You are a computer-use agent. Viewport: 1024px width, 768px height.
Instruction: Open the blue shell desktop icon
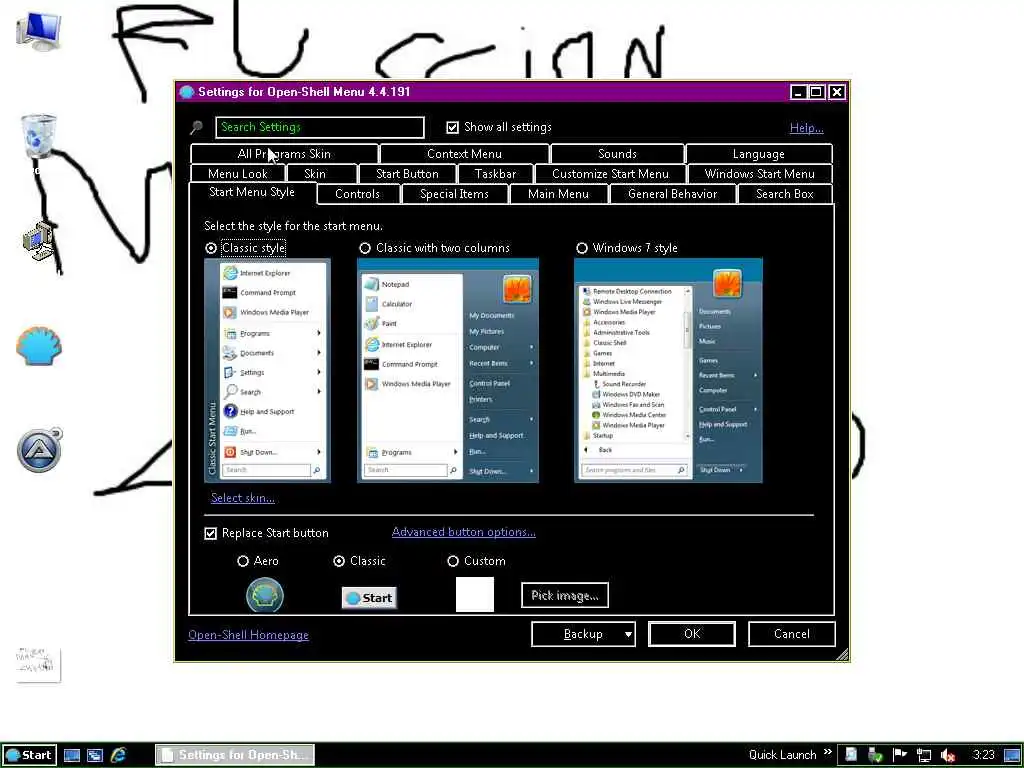pos(39,345)
